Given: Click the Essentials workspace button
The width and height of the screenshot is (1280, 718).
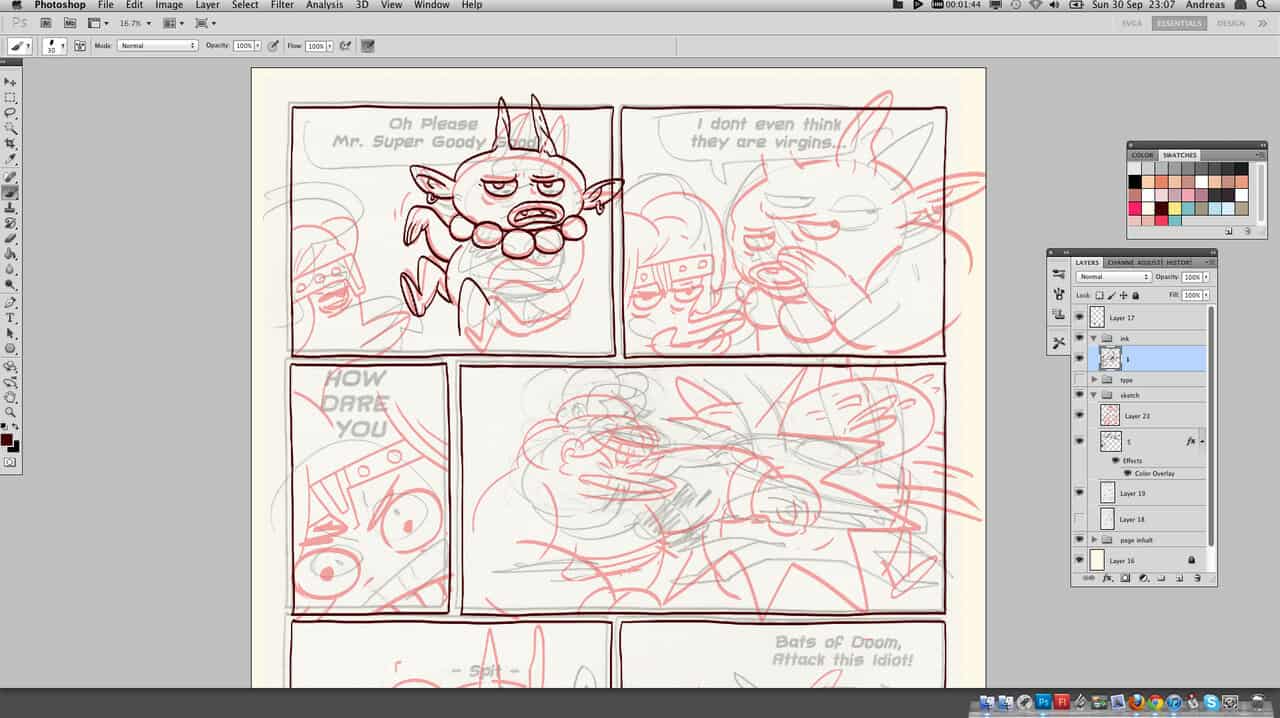Looking at the screenshot, I should 1179,23.
